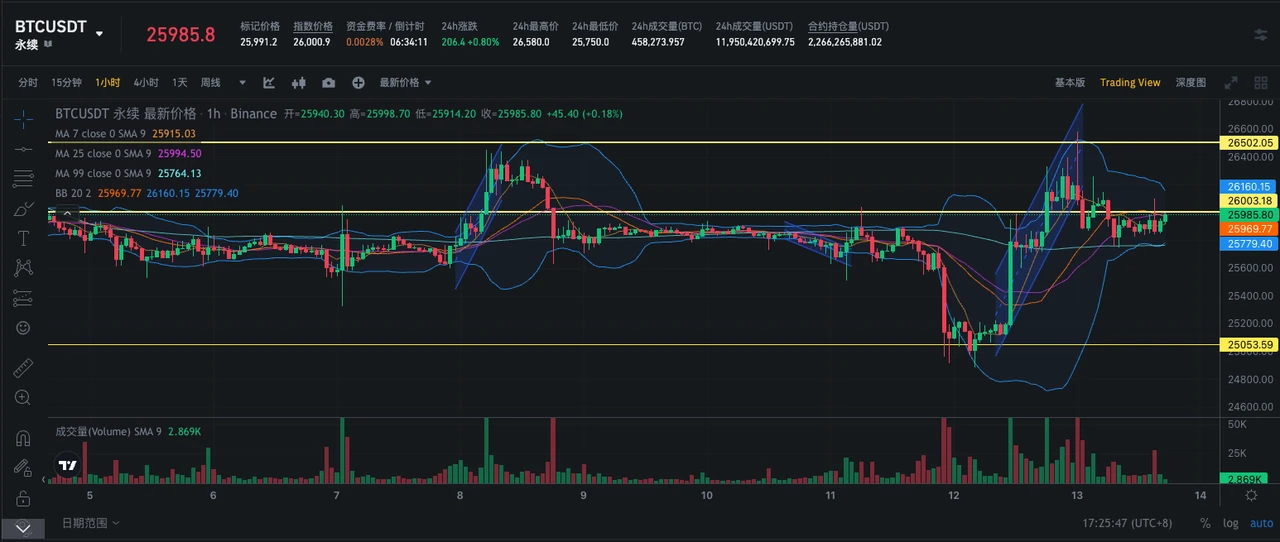1280x542 pixels.
Task: Toggle percentage scale with % button
Action: pos(1205,522)
